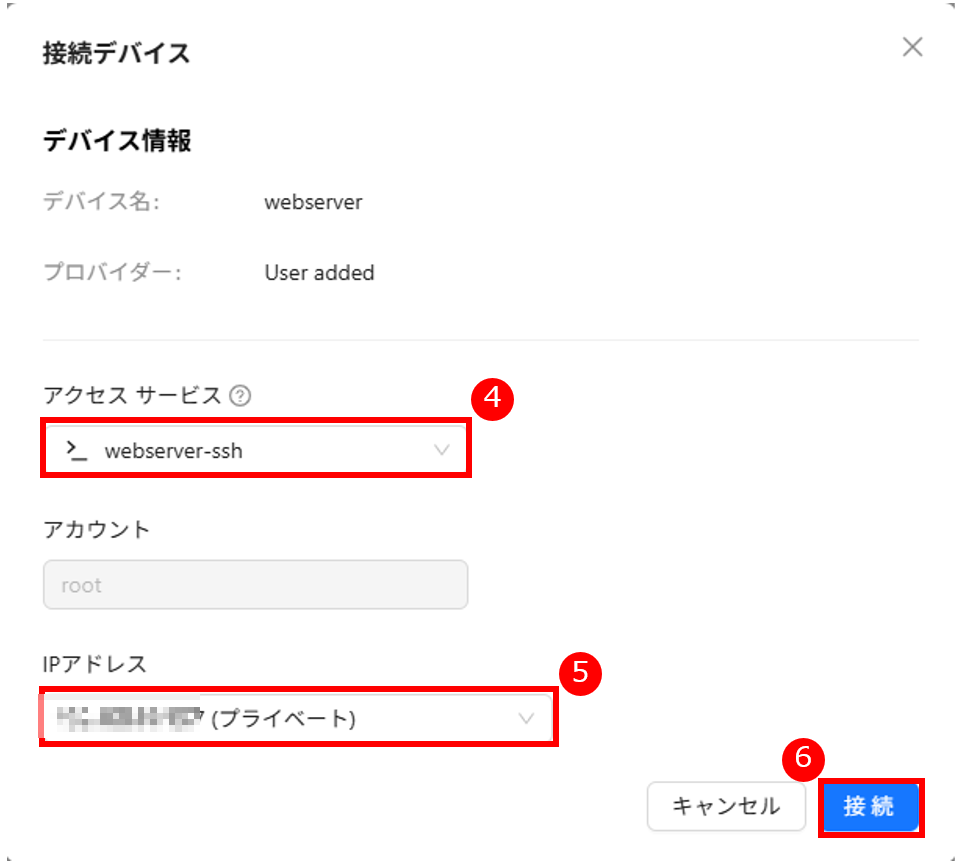This screenshot has height=863, width=957.
Task: Click the red number 6 marker
Action: [802, 759]
